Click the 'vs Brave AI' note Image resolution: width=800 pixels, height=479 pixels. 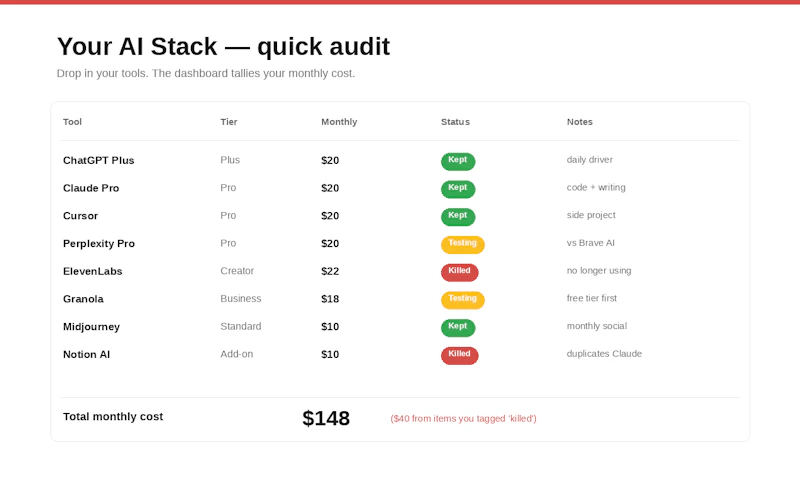click(590, 243)
